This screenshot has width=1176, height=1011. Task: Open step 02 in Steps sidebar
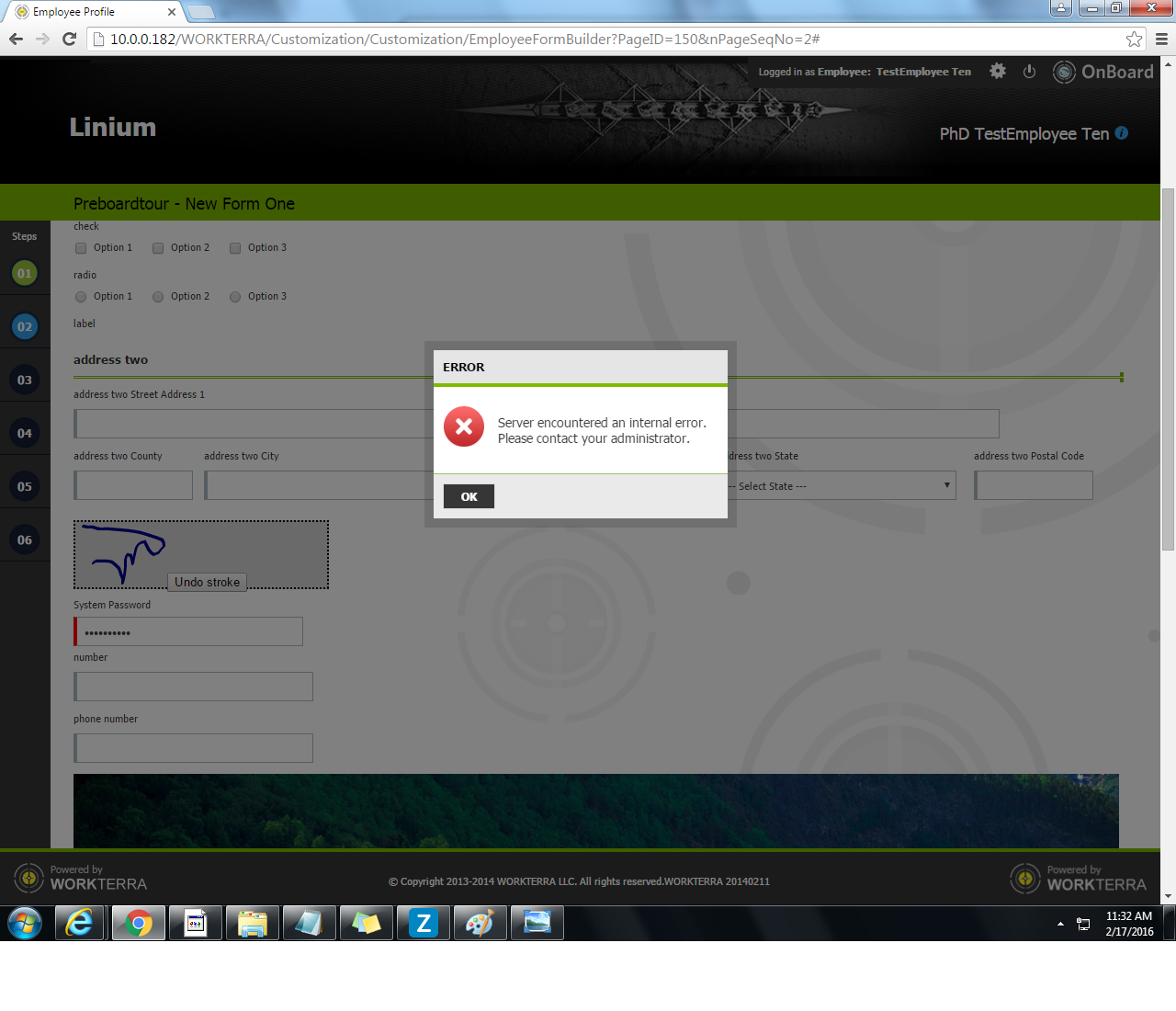coord(25,326)
